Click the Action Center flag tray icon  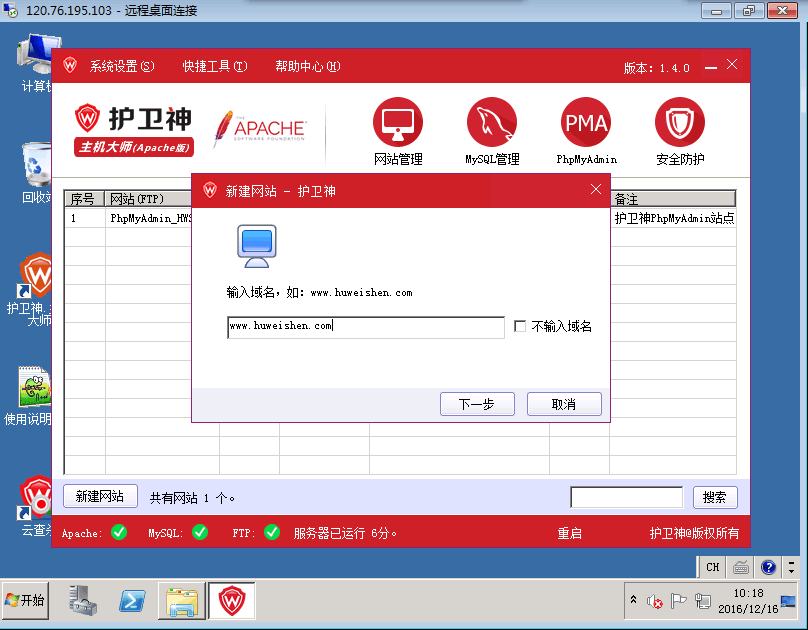[678, 601]
